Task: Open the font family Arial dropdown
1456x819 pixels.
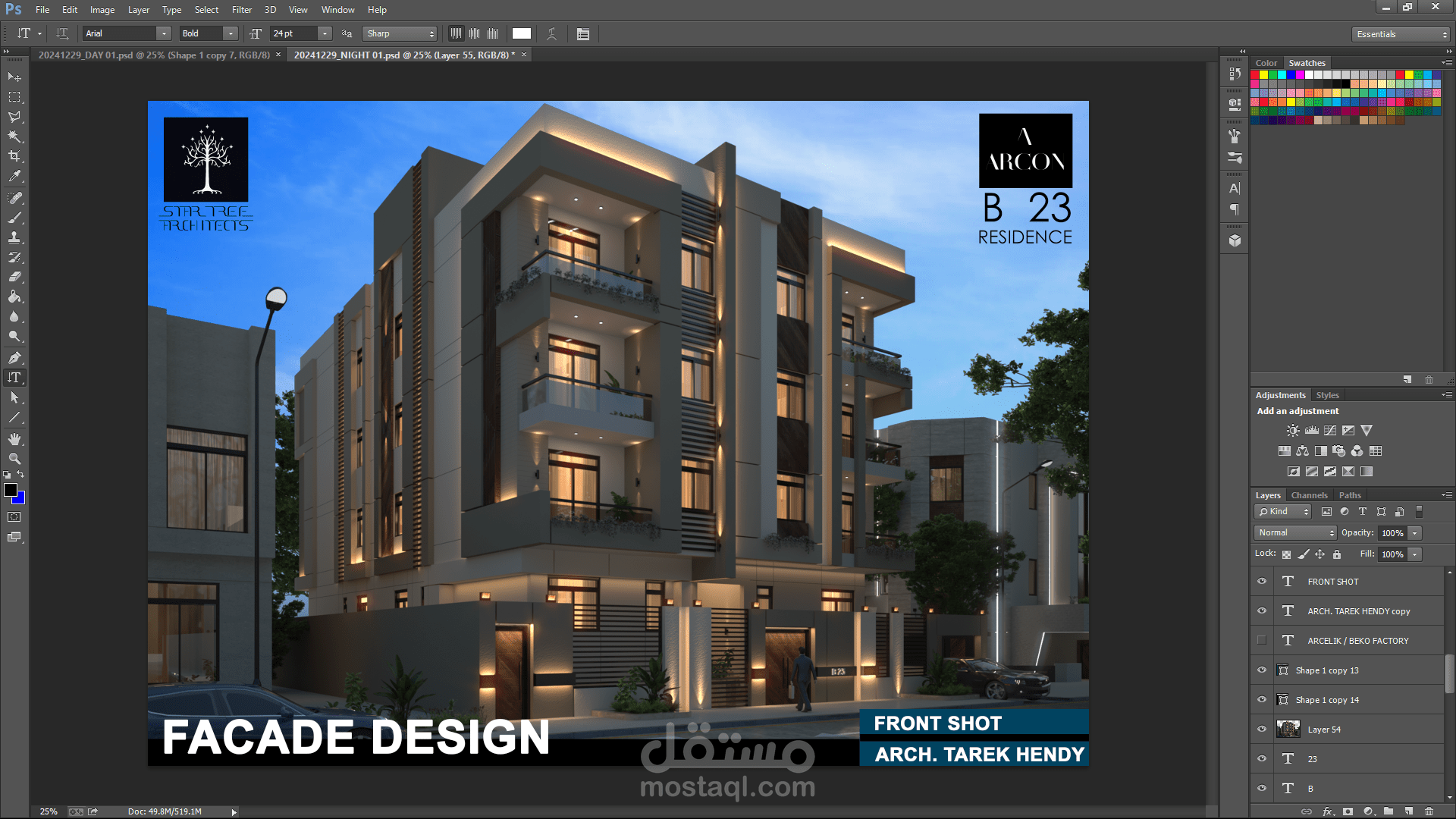Action: (163, 33)
